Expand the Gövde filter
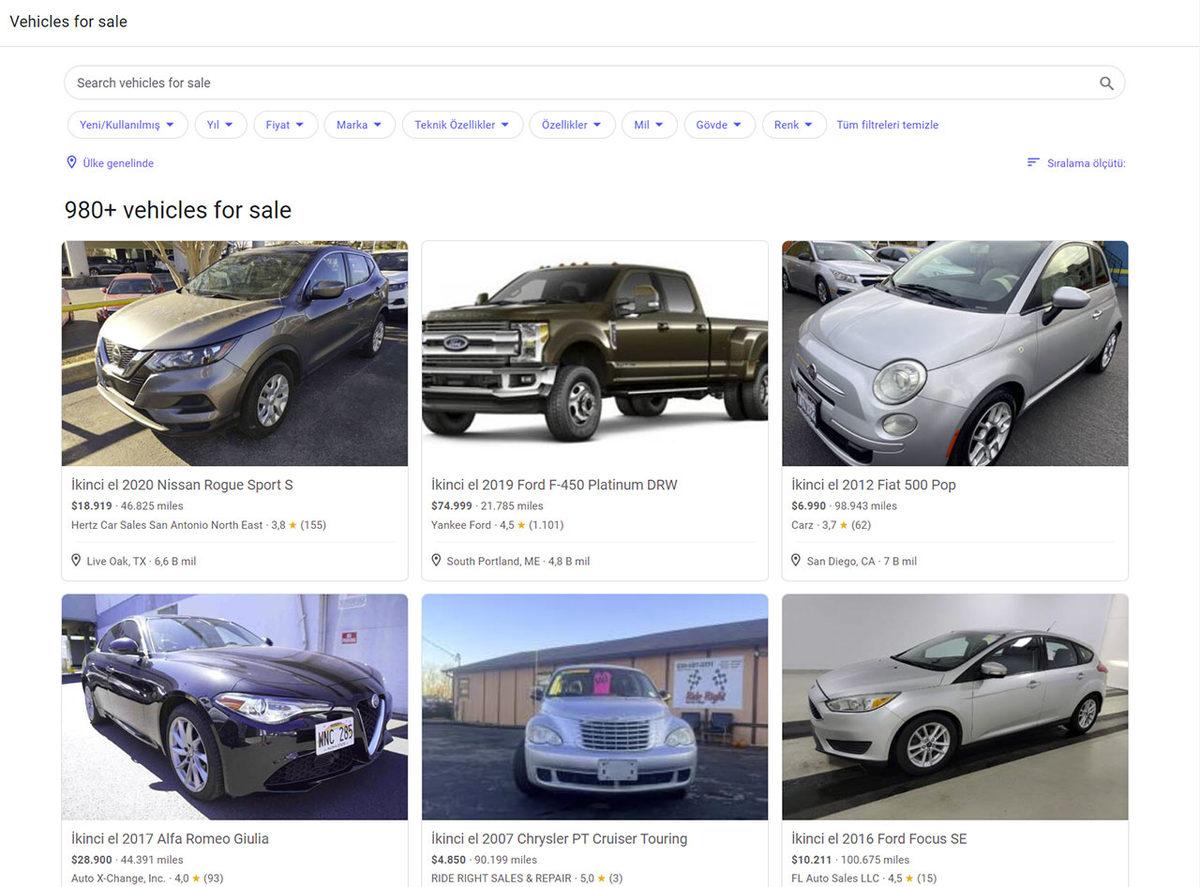The width and height of the screenshot is (1200, 887). 719,124
